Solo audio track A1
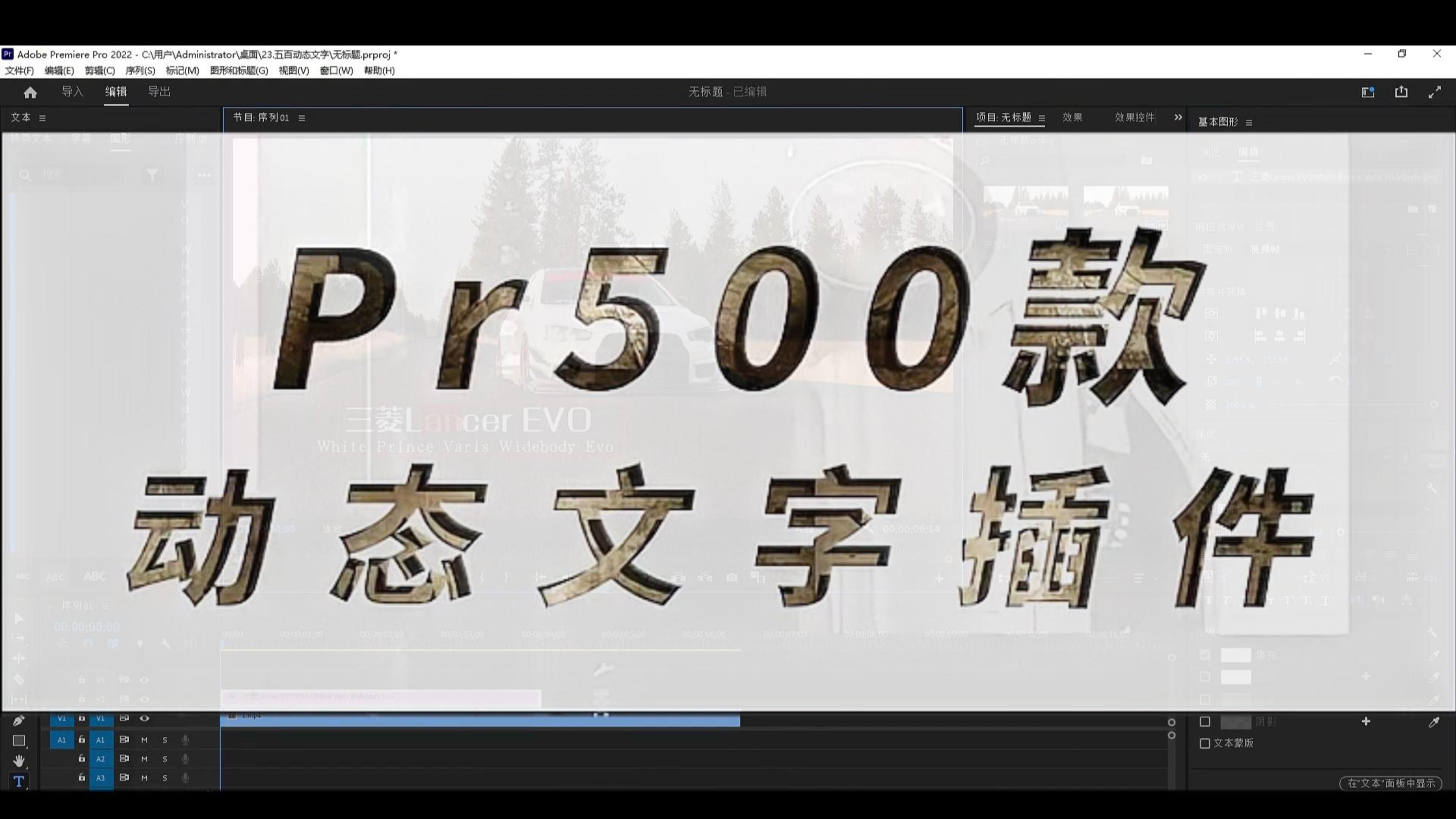 165,740
